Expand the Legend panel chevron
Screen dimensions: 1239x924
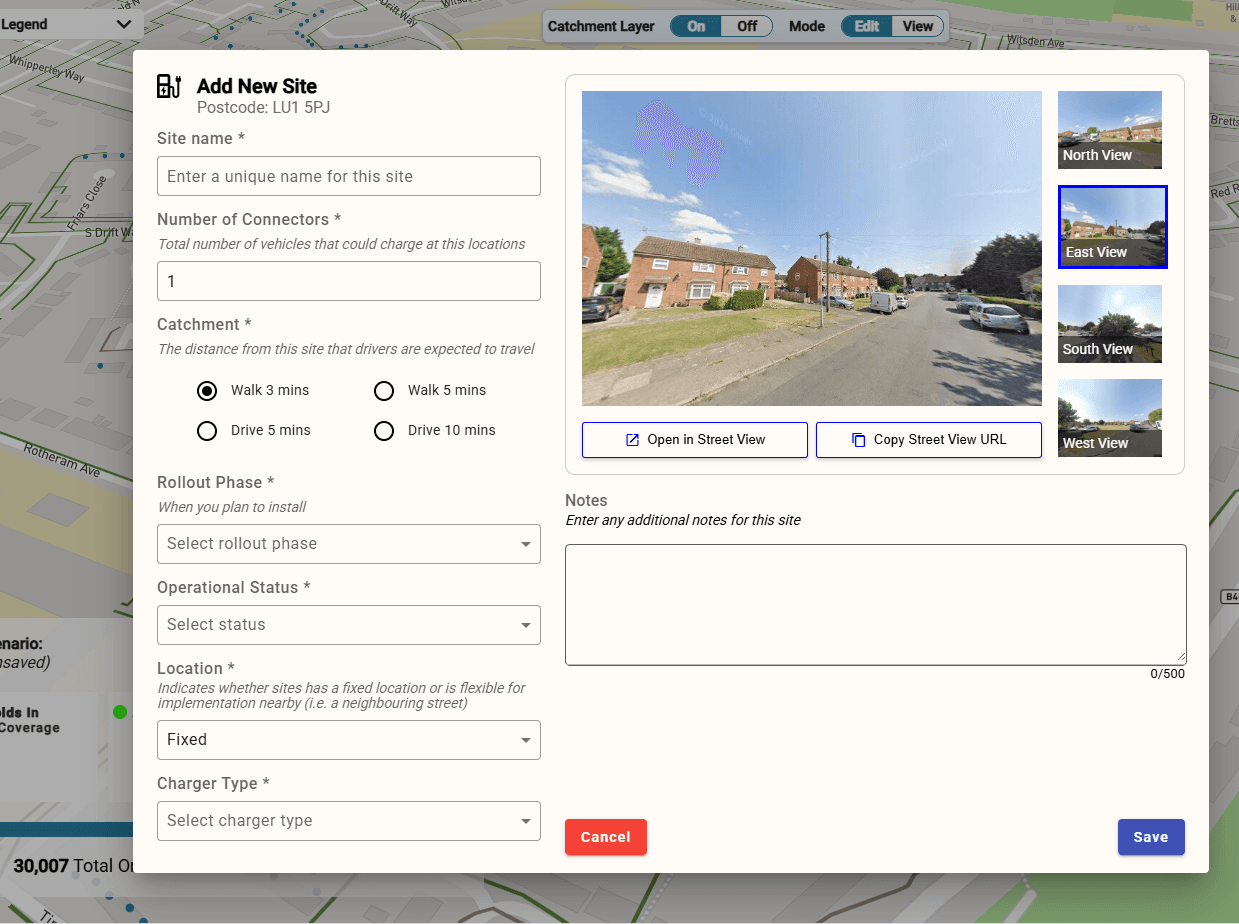tap(123, 24)
